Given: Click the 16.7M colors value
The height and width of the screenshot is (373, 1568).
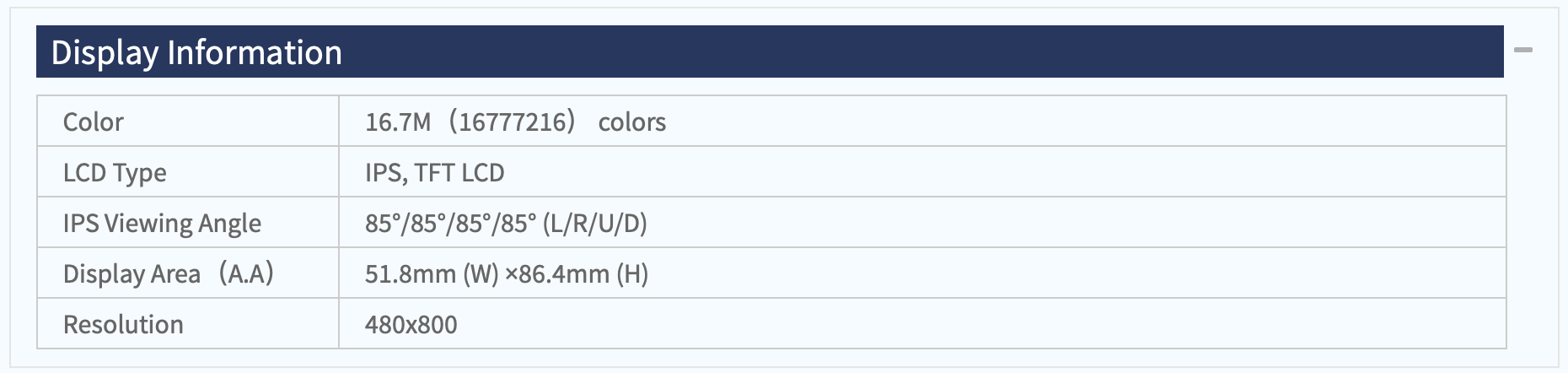Looking at the screenshot, I should coord(515,122).
